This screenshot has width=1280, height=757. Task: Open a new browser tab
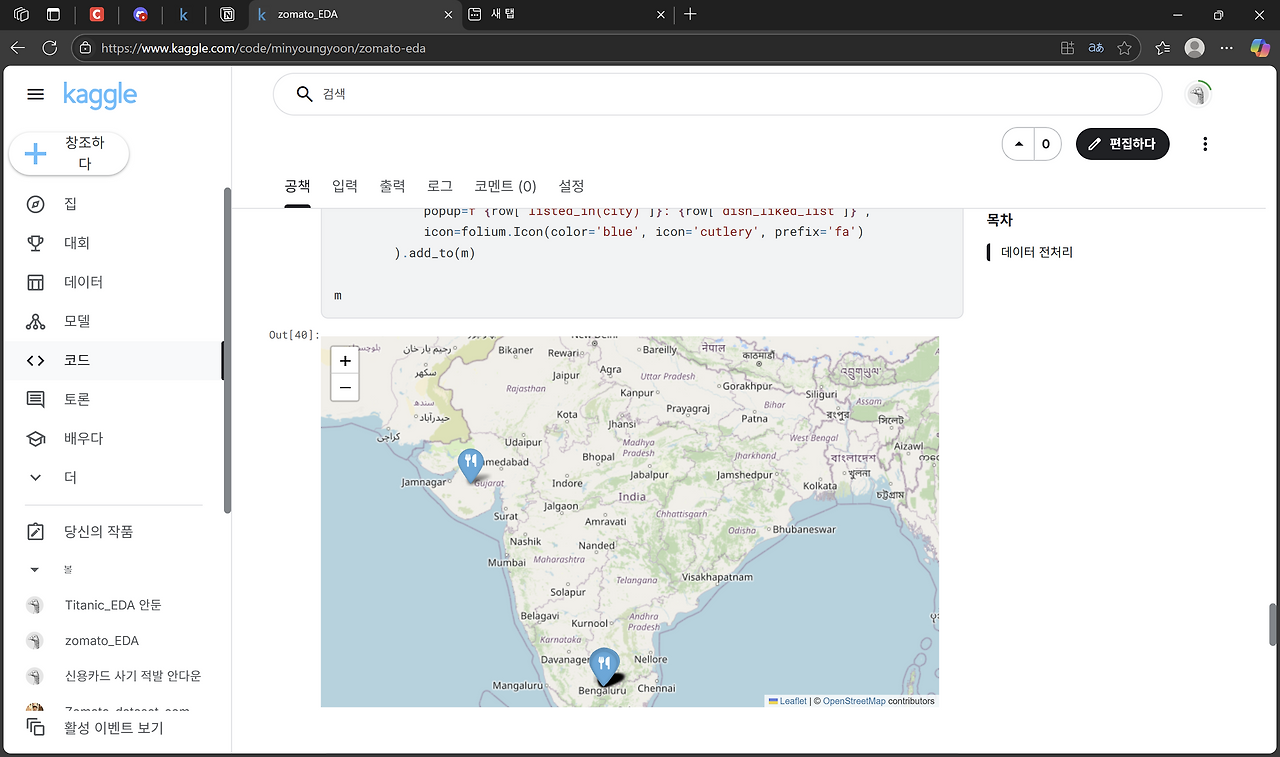coord(690,15)
